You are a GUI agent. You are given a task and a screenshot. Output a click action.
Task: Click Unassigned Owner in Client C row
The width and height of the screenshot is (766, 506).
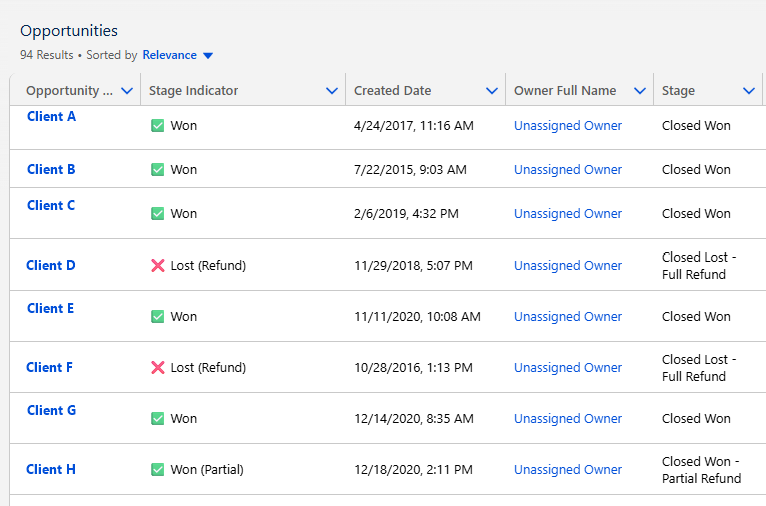click(x=568, y=214)
